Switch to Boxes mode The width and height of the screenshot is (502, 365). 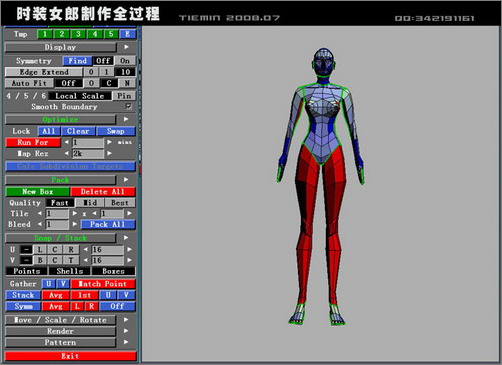pyautogui.click(x=113, y=271)
